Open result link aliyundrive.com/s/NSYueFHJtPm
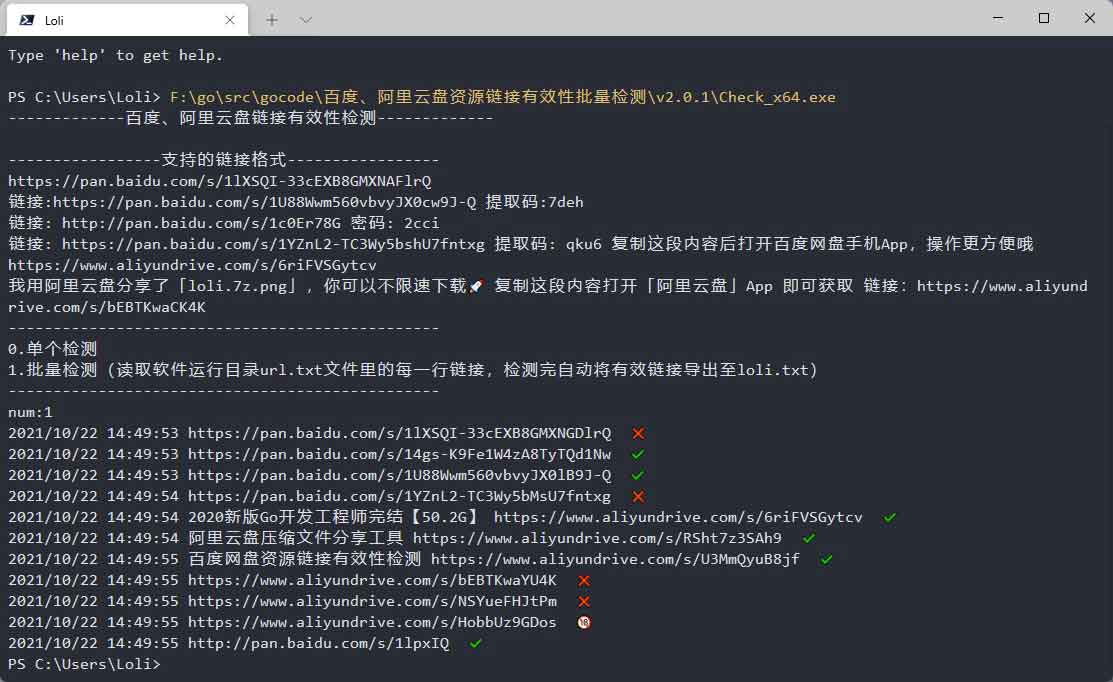 click(x=372, y=601)
